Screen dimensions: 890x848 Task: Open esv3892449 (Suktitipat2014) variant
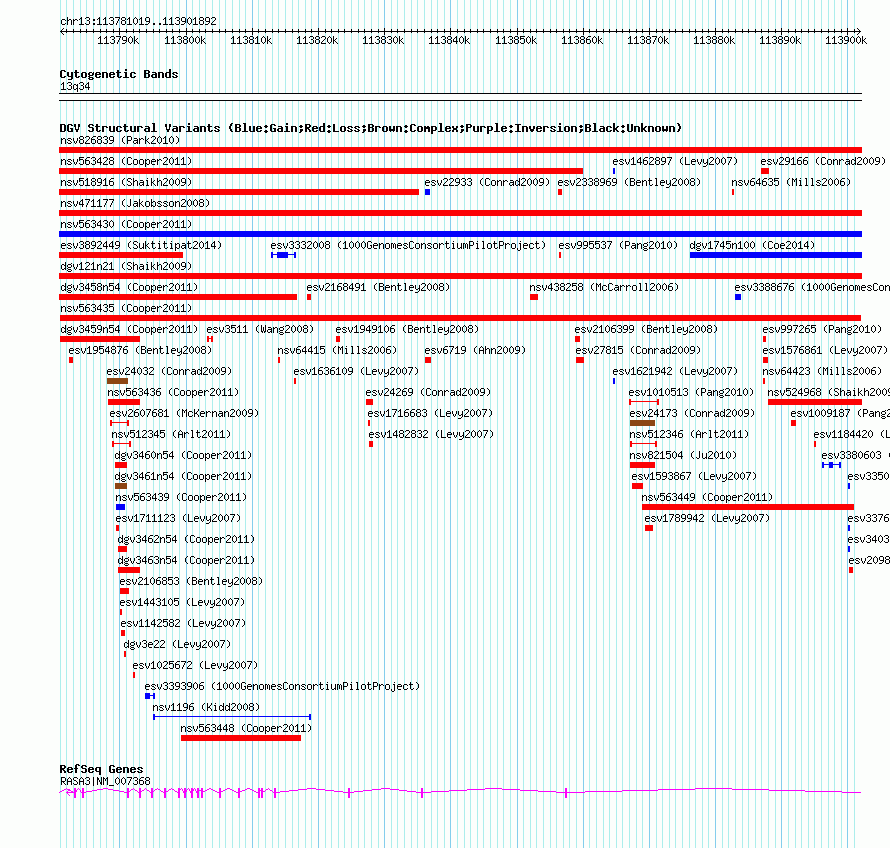141,245
